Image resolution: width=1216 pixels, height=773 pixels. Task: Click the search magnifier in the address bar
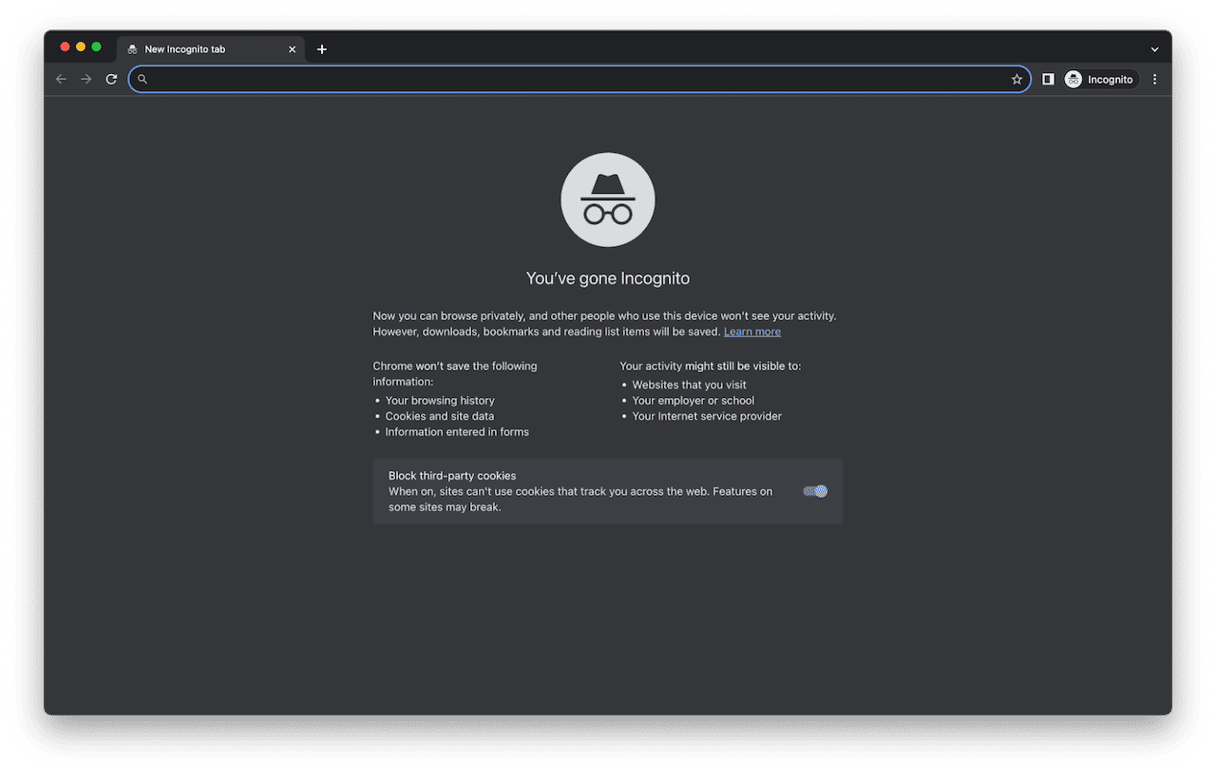142,79
